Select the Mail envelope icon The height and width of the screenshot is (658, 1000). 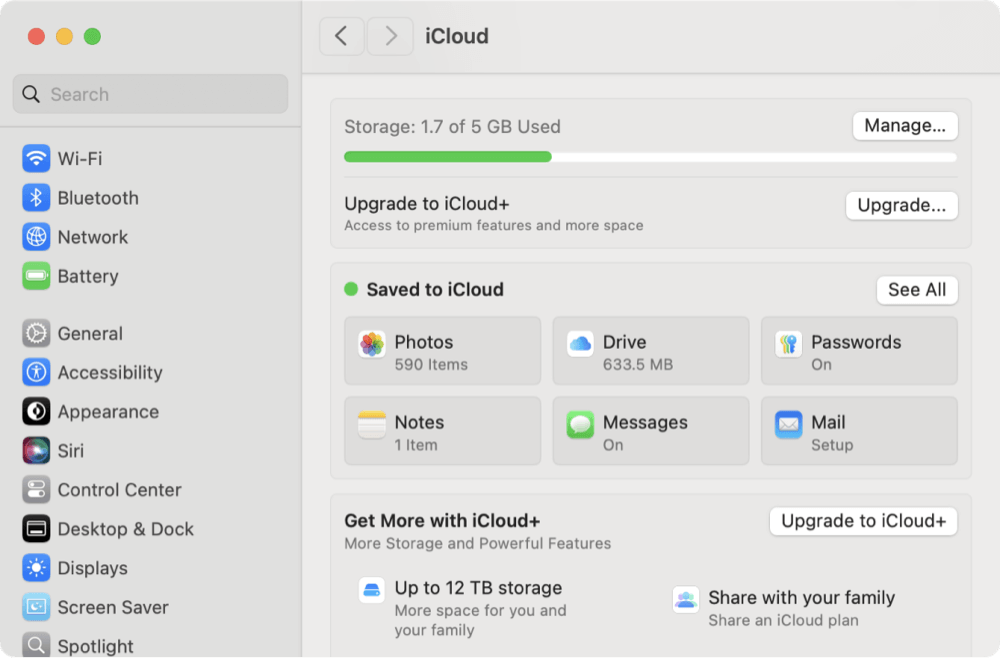tap(791, 421)
